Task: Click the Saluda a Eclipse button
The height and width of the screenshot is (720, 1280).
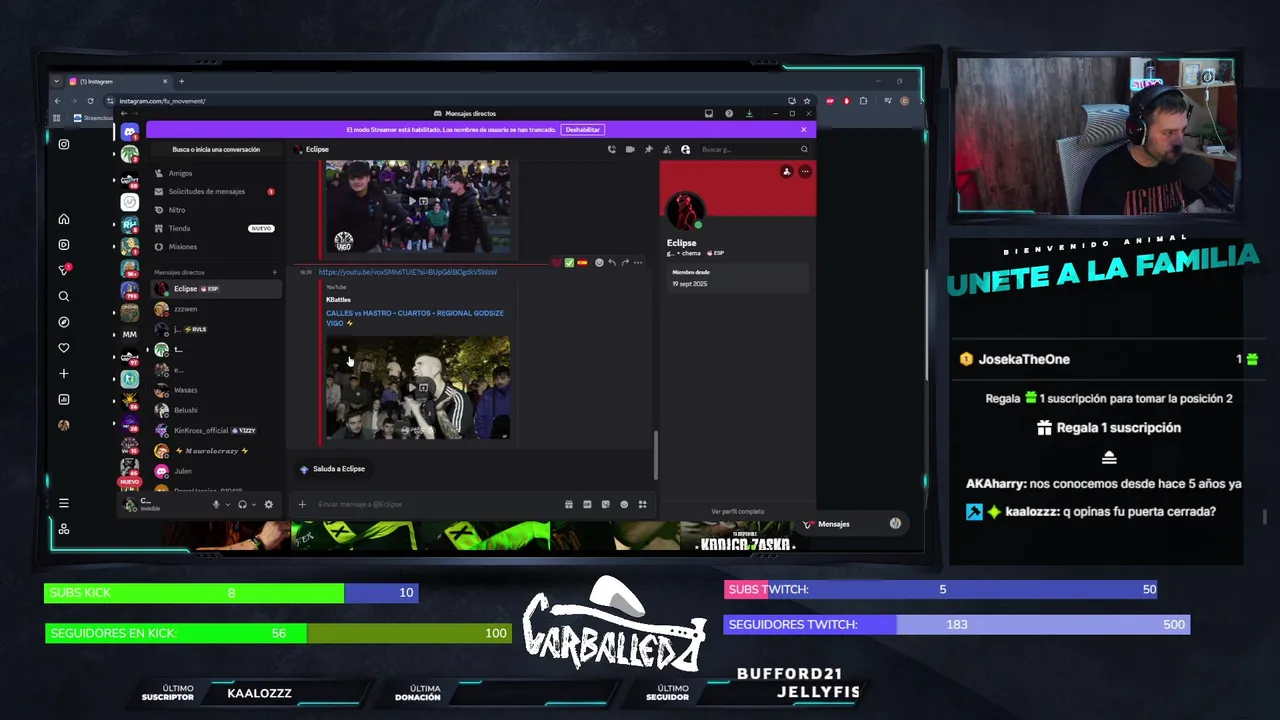Action: pyautogui.click(x=332, y=468)
